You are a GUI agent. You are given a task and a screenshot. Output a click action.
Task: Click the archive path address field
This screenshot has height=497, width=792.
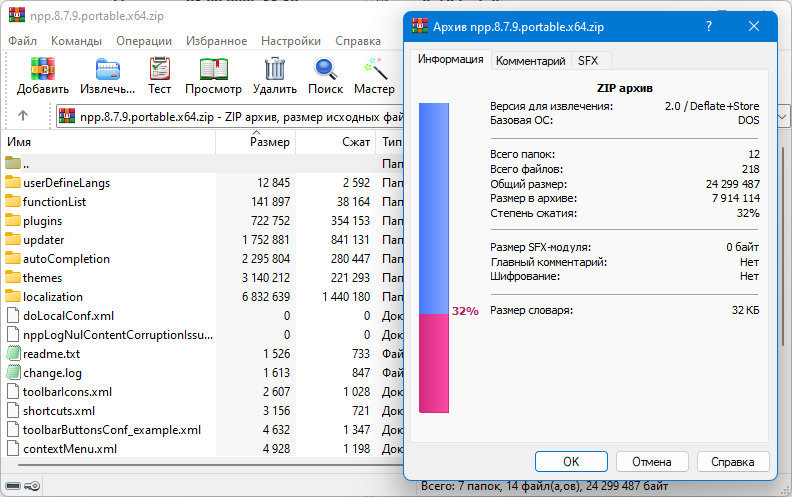(x=230, y=117)
